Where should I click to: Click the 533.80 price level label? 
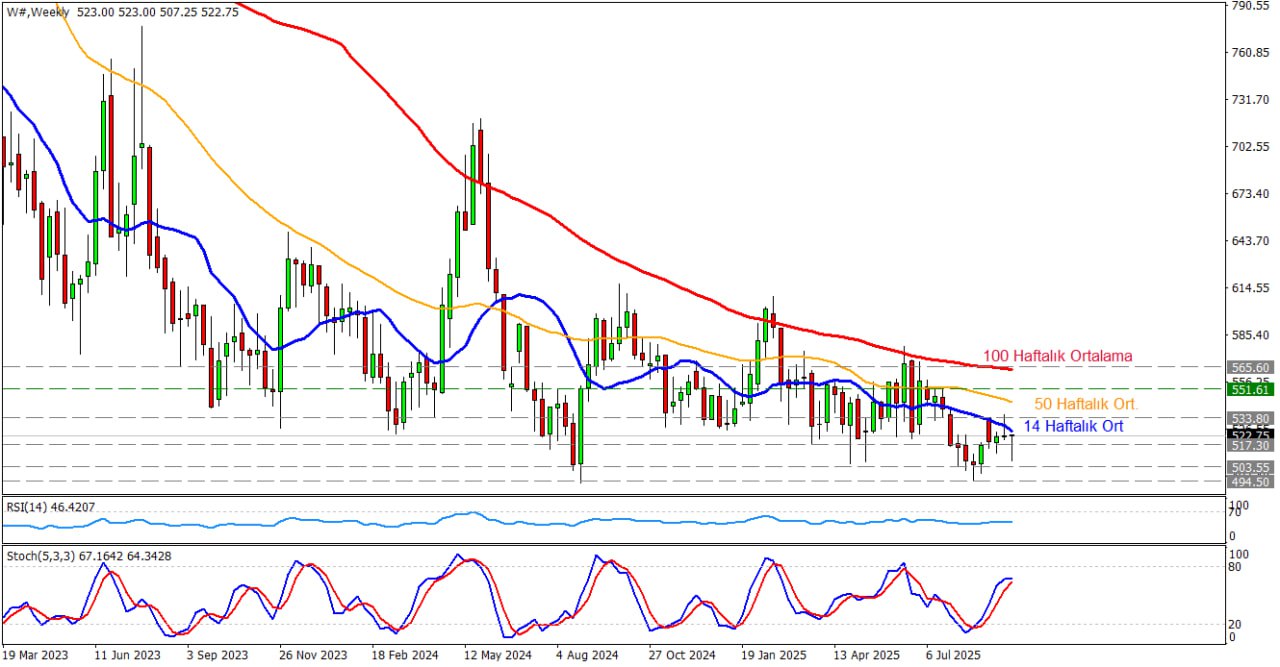point(1249,418)
